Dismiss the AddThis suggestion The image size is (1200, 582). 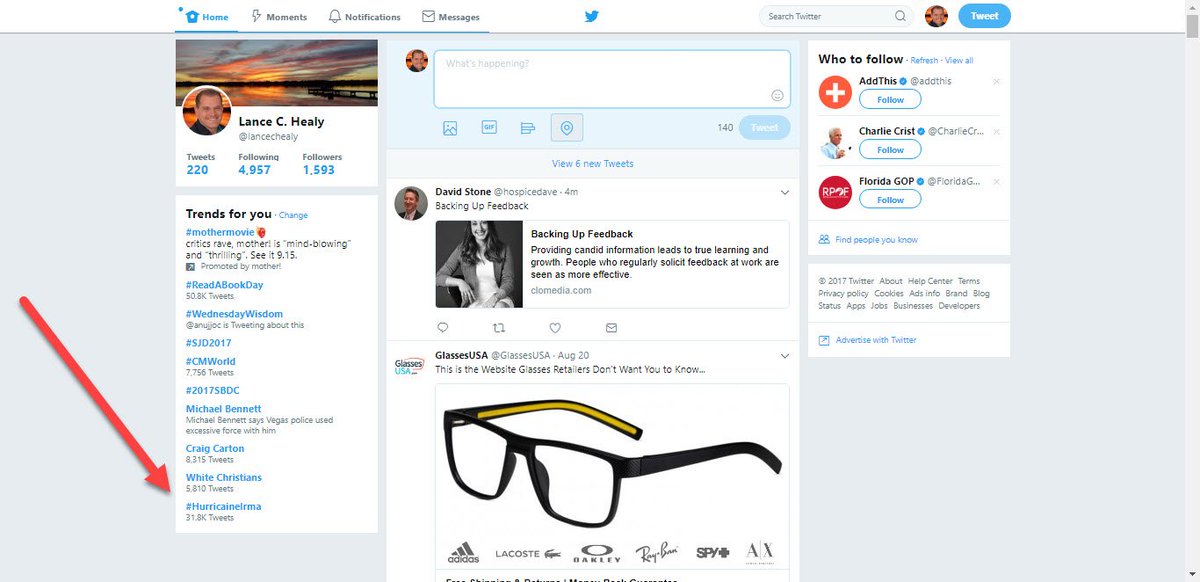pyautogui.click(x=996, y=81)
